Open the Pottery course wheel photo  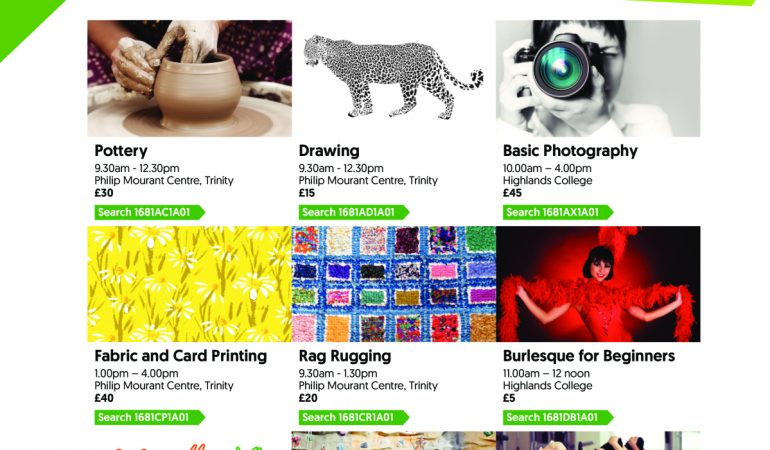(x=190, y=78)
